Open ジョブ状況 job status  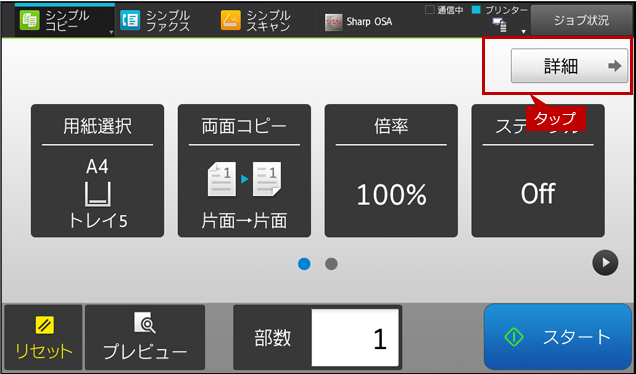(x=581, y=20)
